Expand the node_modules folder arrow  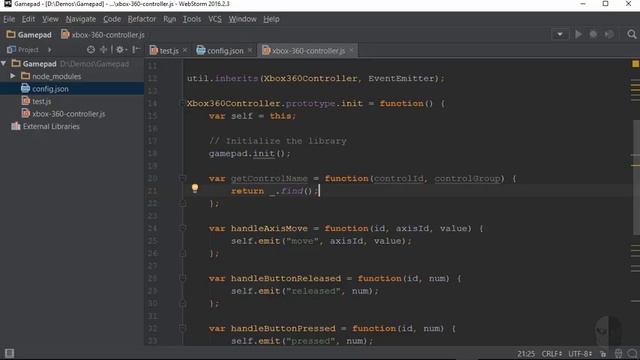pos(13,76)
